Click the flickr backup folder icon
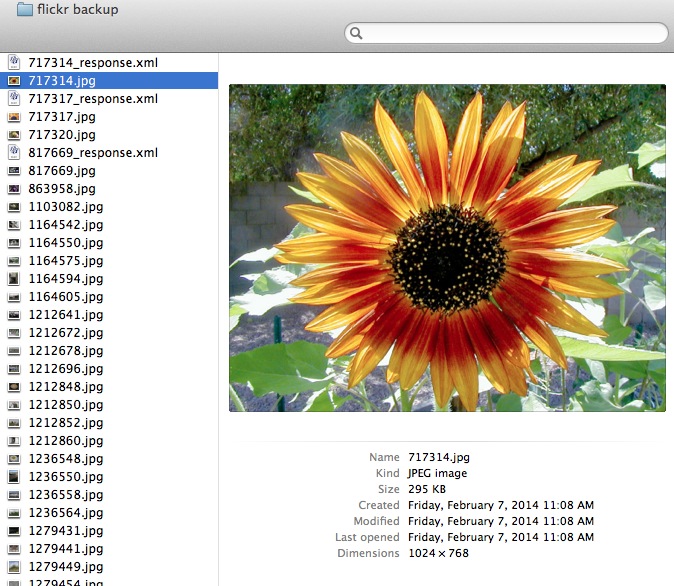This screenshot has height=586, width=674. tap(25, 9)
